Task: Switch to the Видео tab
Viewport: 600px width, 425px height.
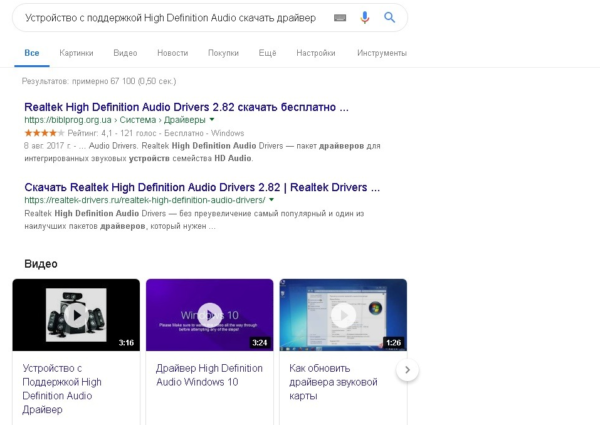Action: [125, 53]
